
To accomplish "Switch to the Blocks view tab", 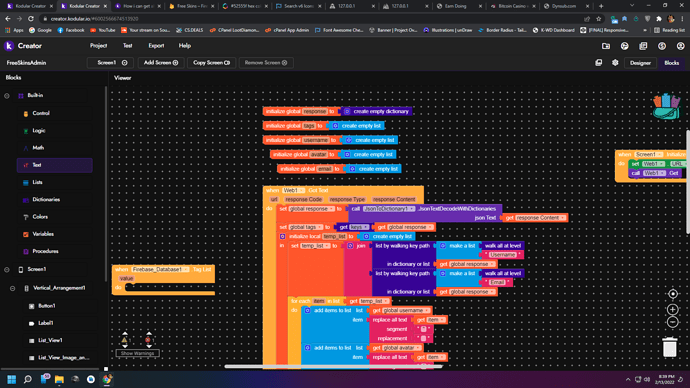I will [x=671, y=63].
